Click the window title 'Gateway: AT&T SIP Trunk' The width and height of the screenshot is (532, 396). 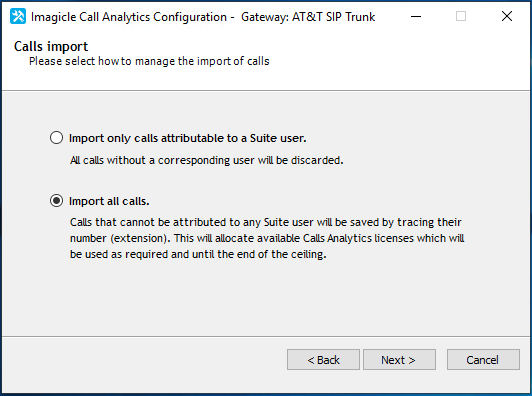tap(308, 17)
